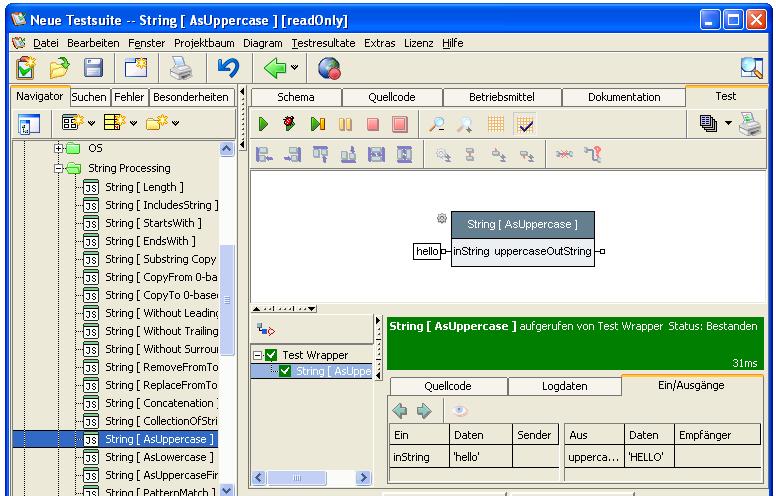Toggle the Test Wrapper checkbox

pyautogui.click(x=273, y=355)
